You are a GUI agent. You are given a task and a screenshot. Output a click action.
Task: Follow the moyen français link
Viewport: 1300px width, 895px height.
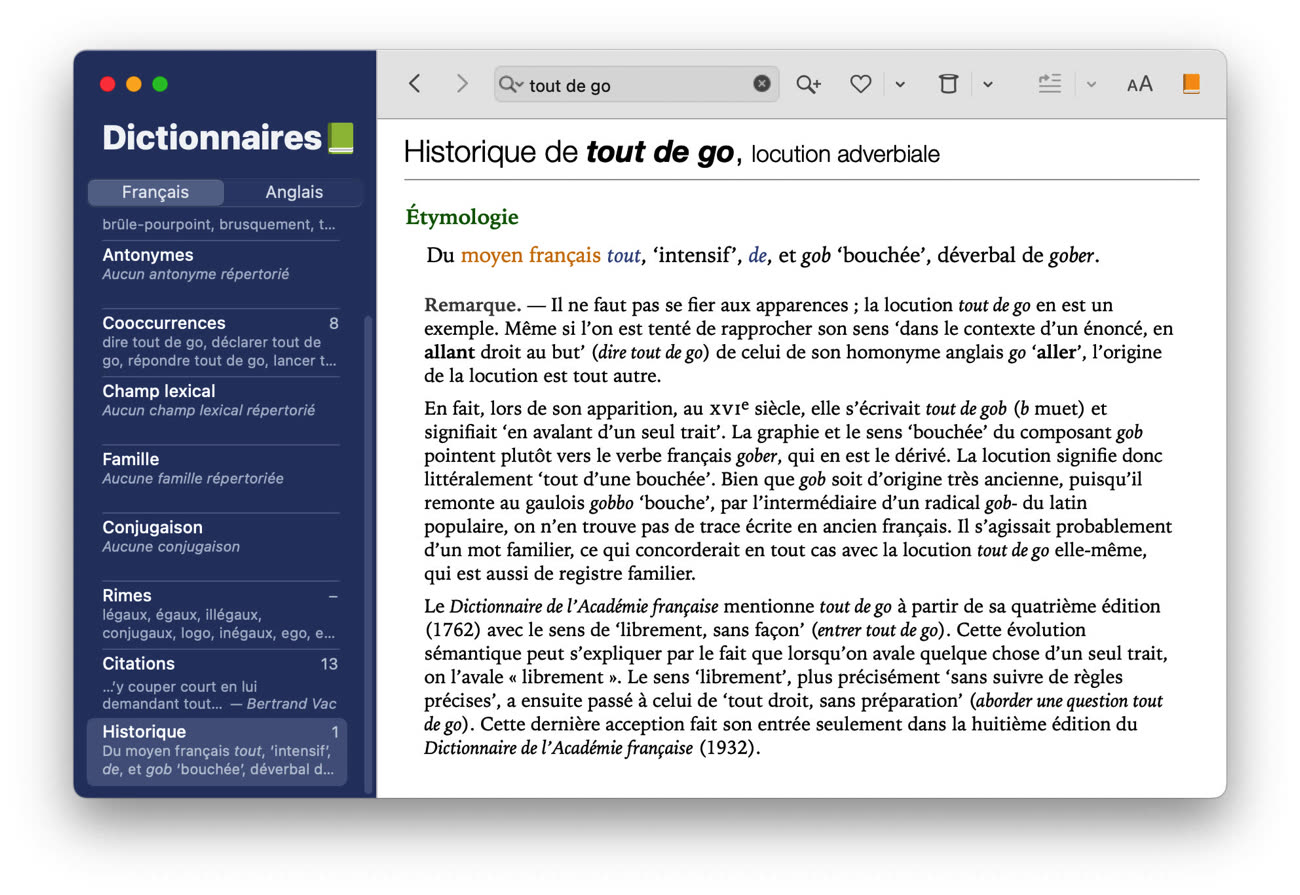530,255
